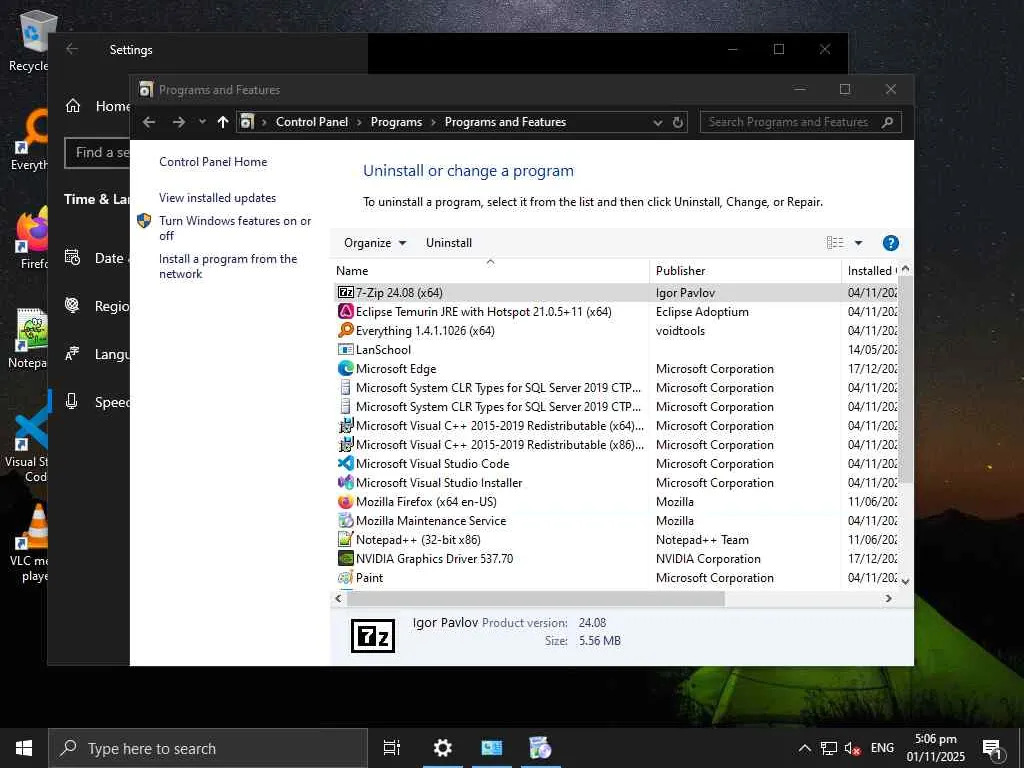Select the voidtools publisher cell
1024x768 pixels.
point(680,330)
